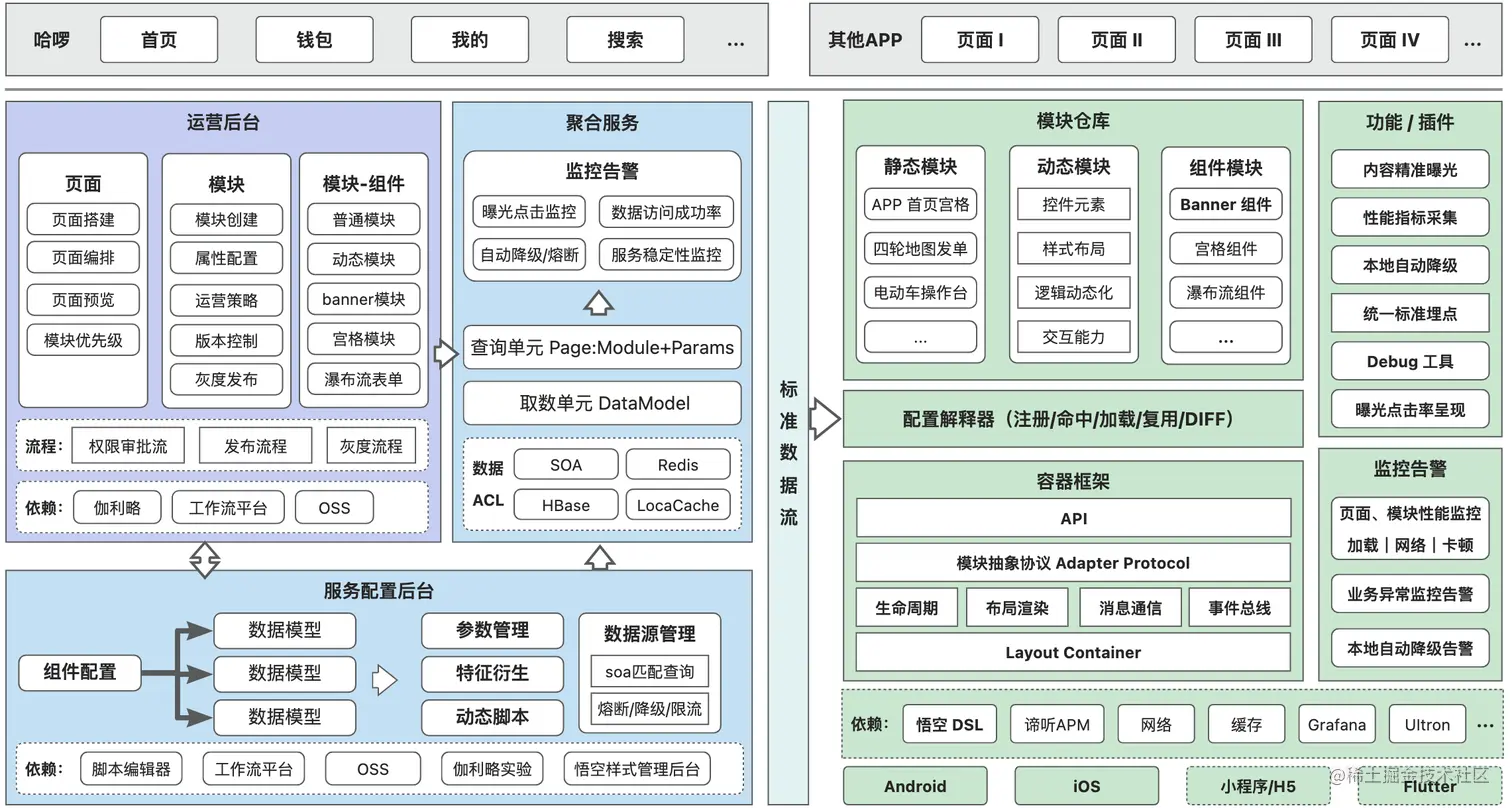This screenshot has height=808, width=1512.
Task: Select the 版本控制 item
Action: click(x=226, y=340)
